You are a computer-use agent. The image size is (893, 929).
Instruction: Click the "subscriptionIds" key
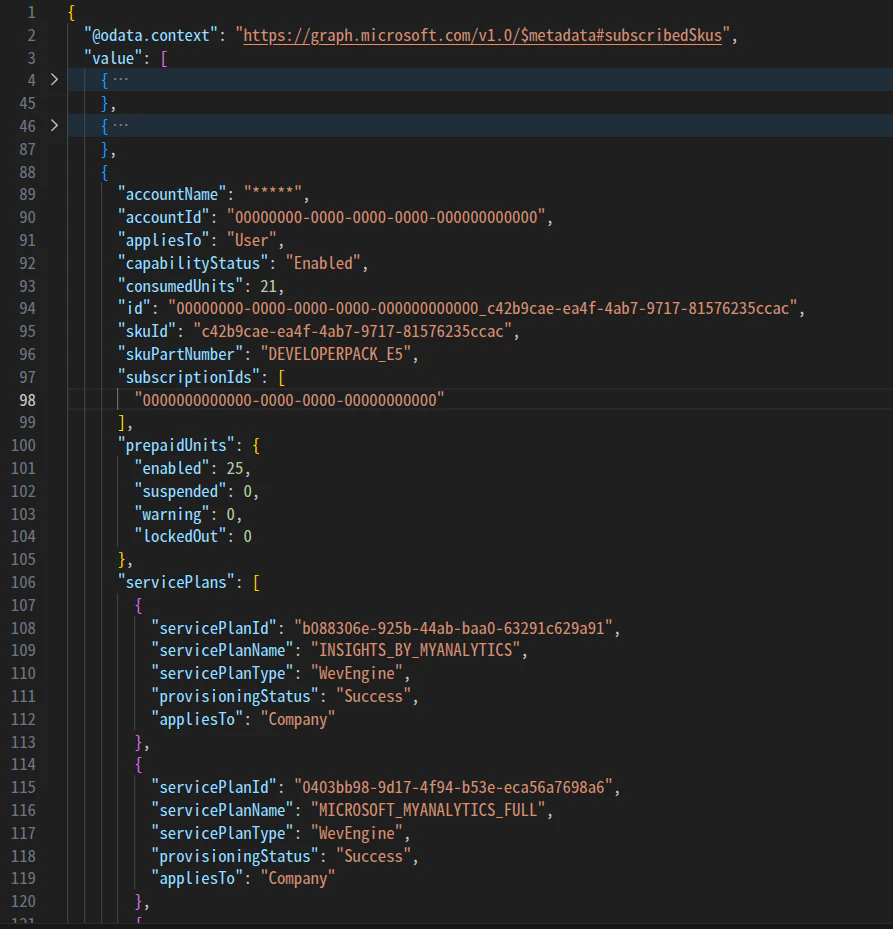pyautogui.click(x=188, y=377)
